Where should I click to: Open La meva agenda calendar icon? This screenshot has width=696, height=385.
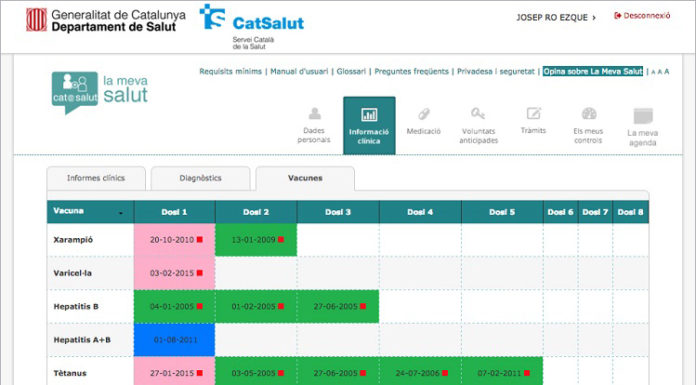643,116
